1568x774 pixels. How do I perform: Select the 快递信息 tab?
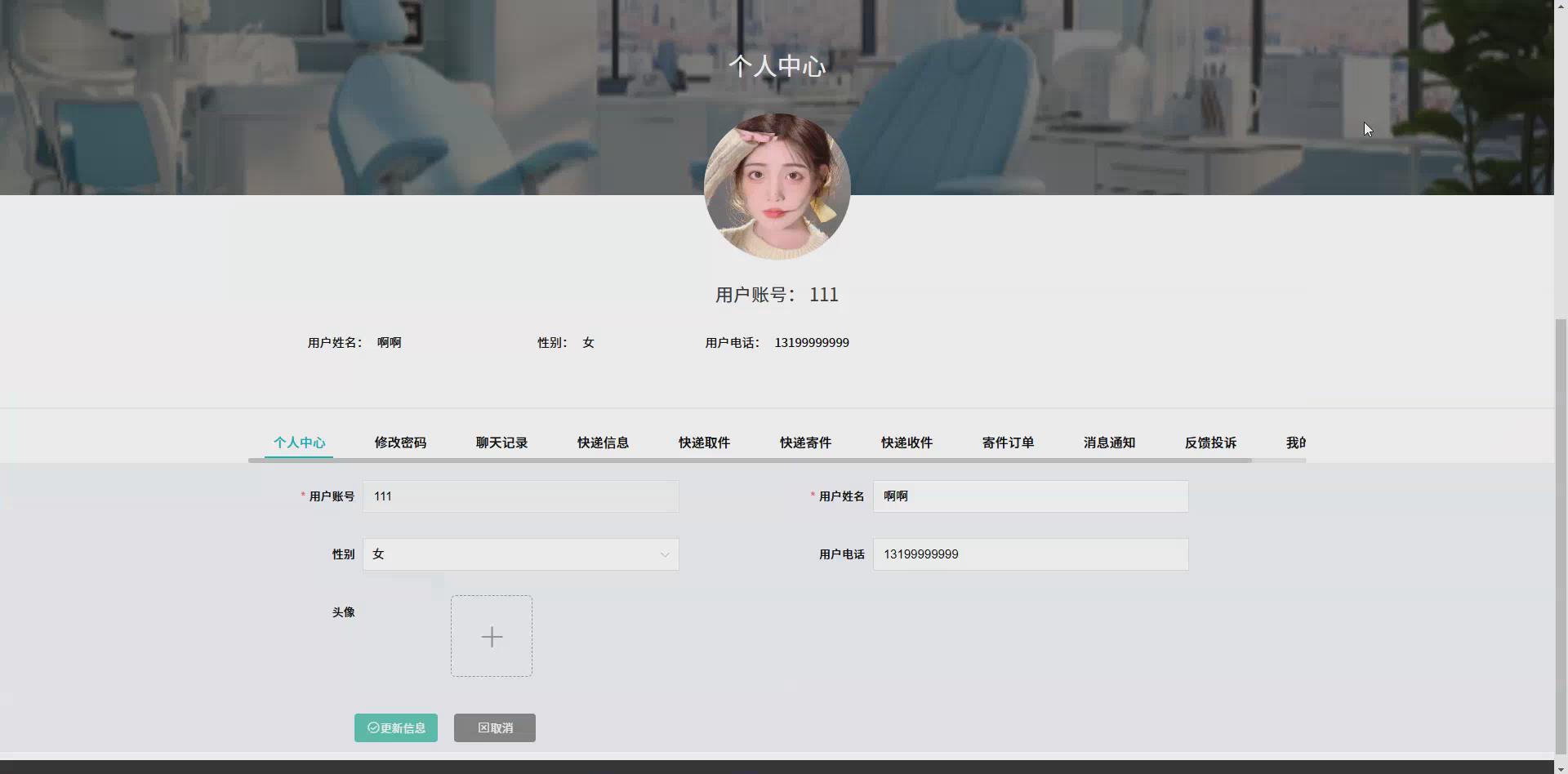(603, 443)
